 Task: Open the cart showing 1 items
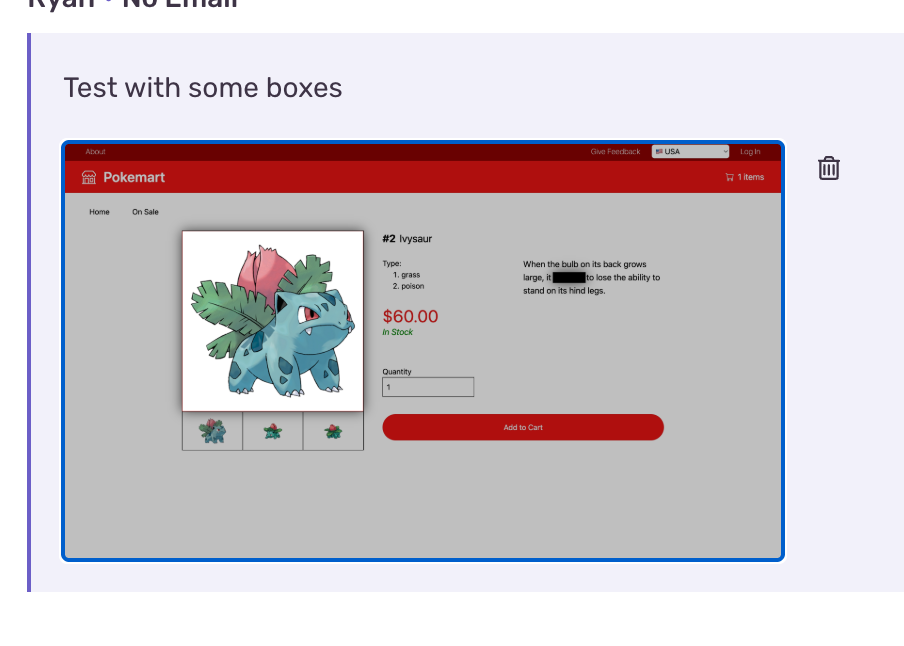[744, 177]
